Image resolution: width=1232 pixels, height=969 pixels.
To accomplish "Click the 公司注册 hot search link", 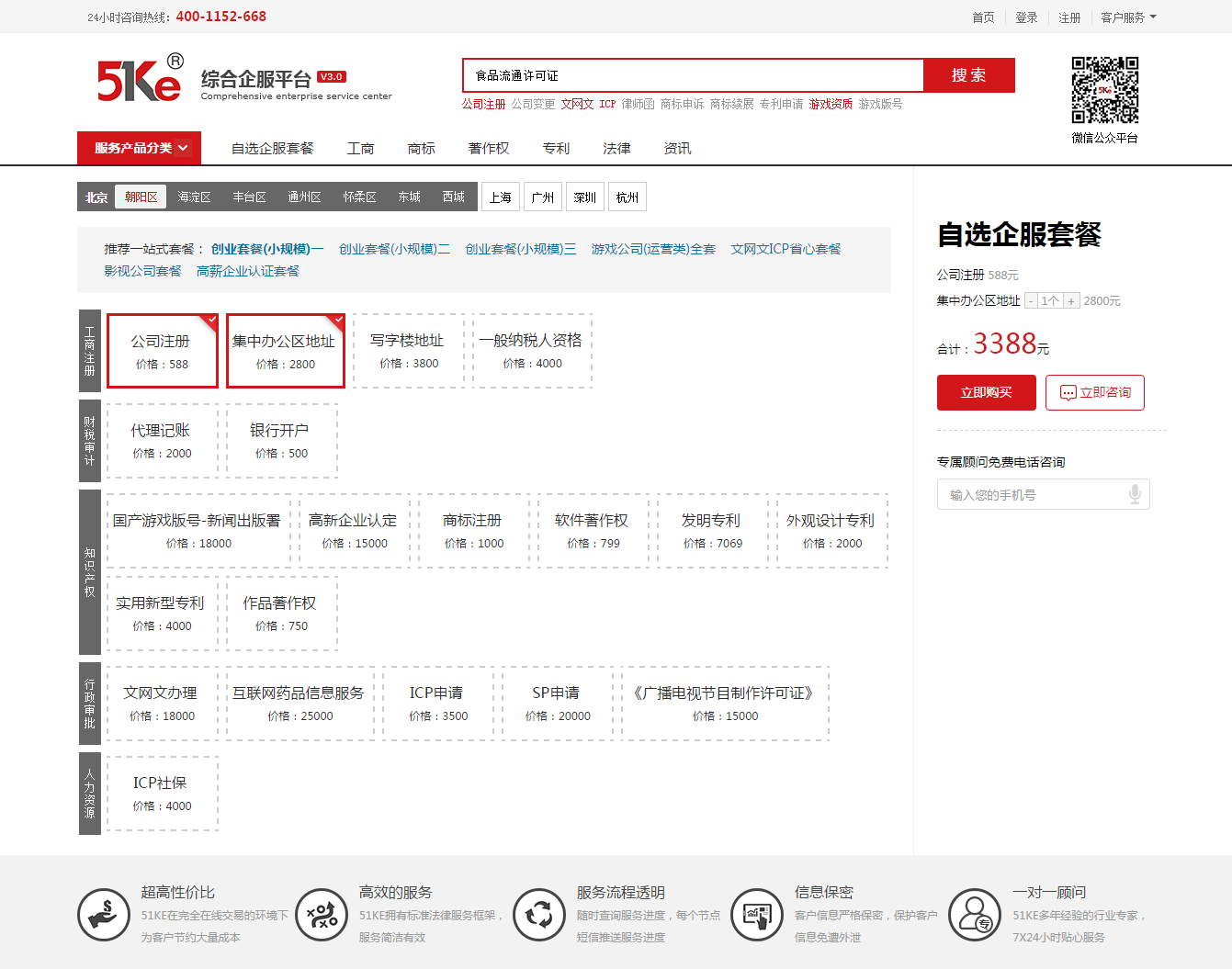I will tap(483, 104).
